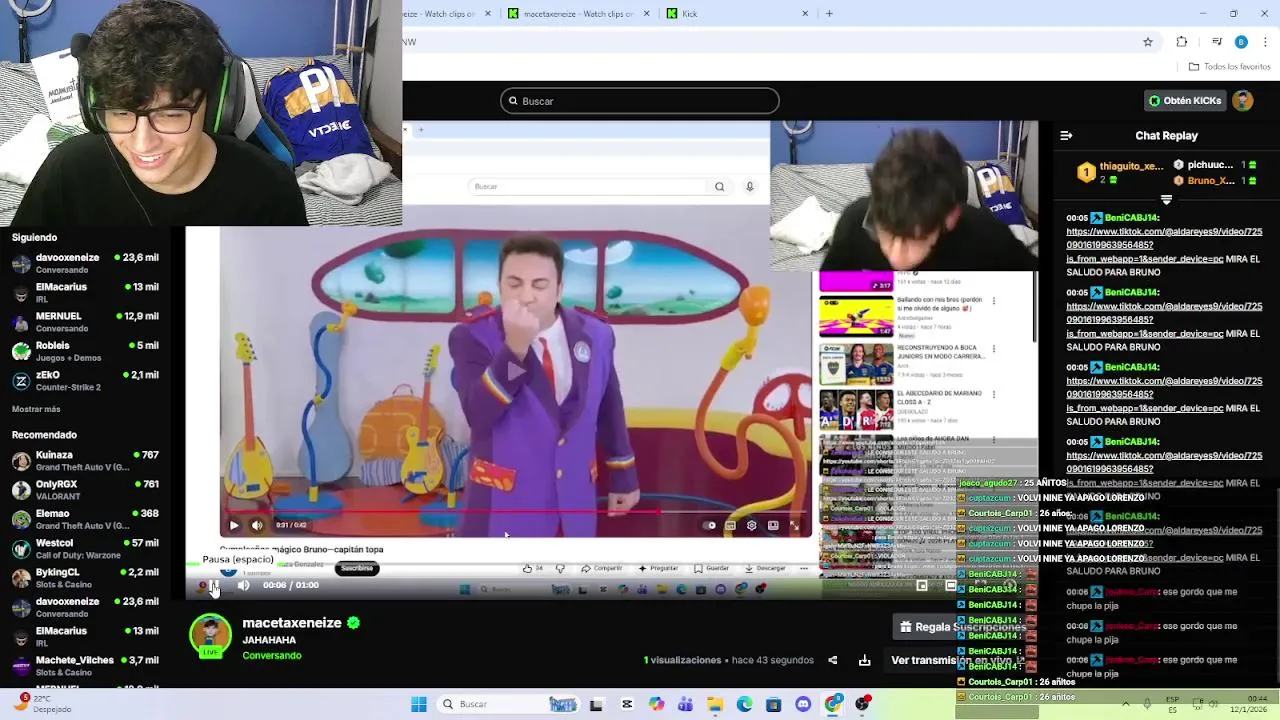Open Bruno_X leaderboard entry
The width and height of the screenshot is (1280, 720).
[1216, 181]
